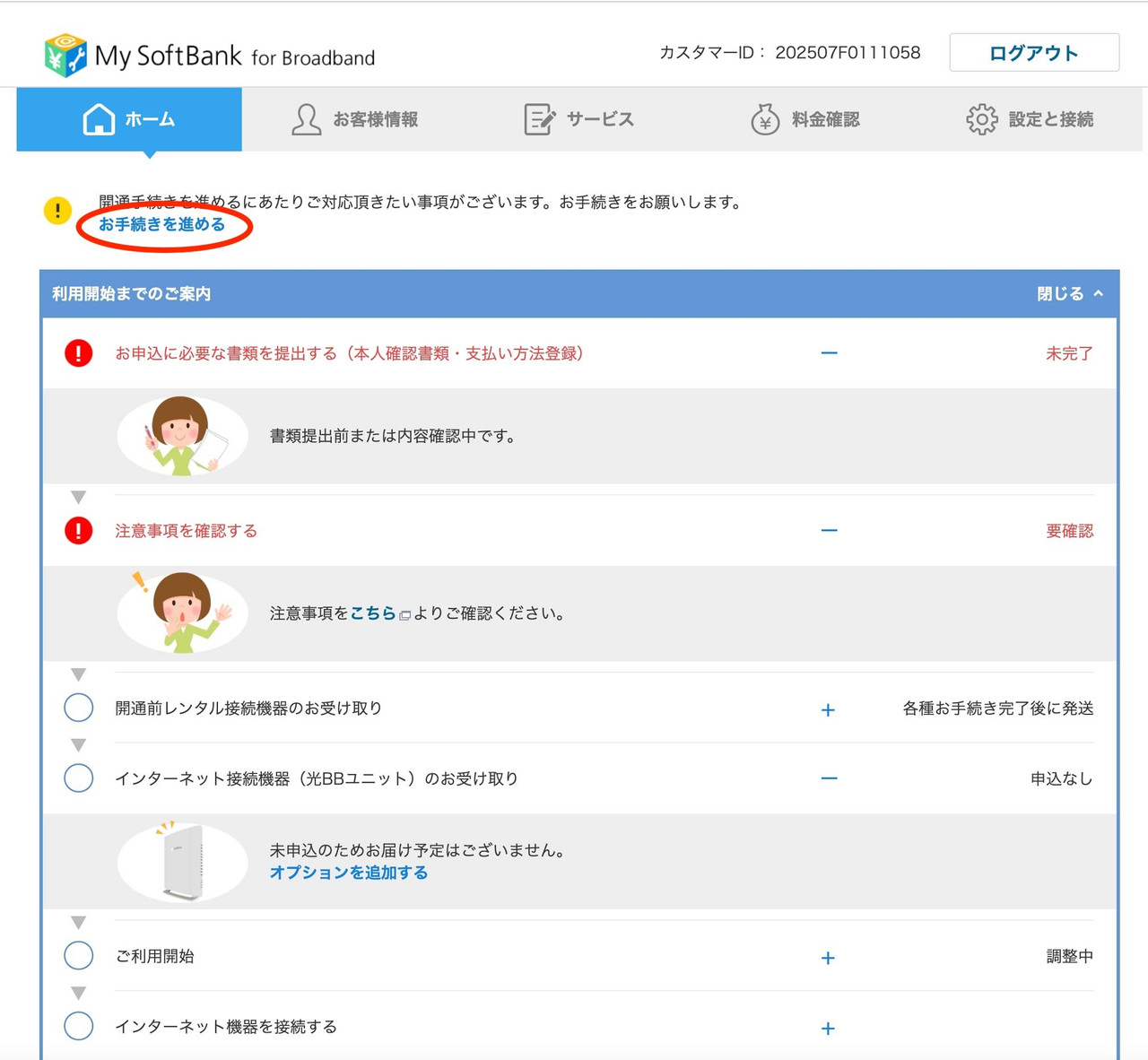Click red alert icon beside 書類を提出する

pos(79,353)
